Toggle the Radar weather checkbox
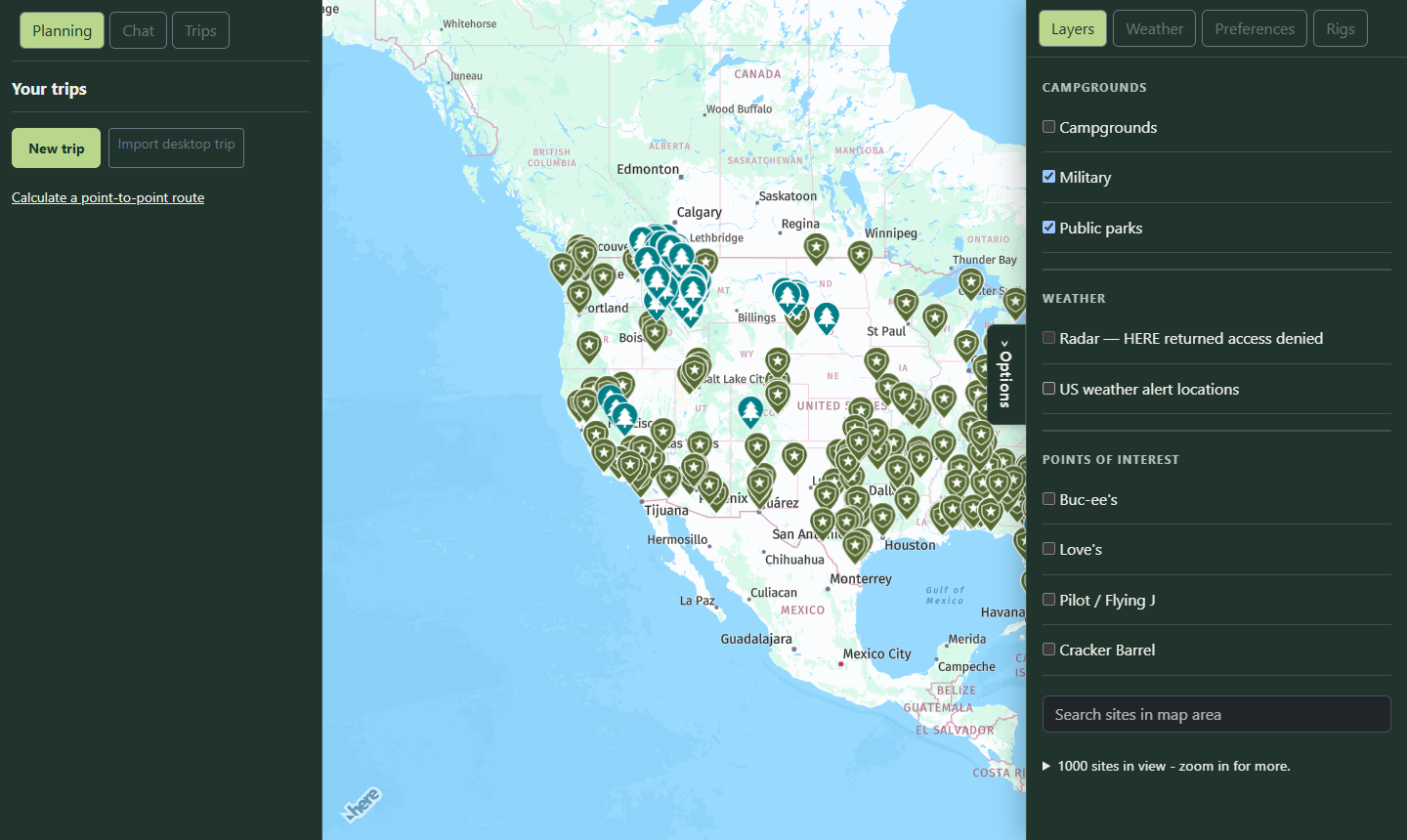The width and height of the screenshot is (1407, 840). tap(1048, 338)
